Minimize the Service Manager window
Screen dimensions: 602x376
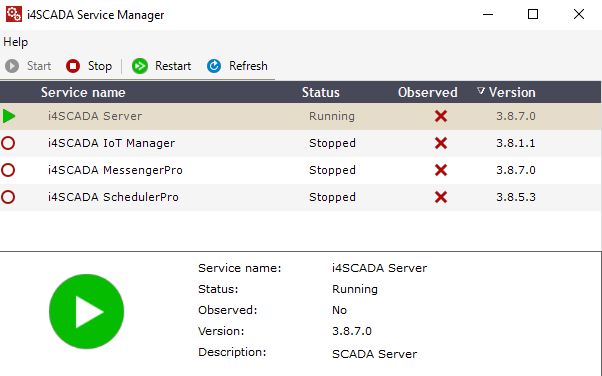(x=488, y=15)
